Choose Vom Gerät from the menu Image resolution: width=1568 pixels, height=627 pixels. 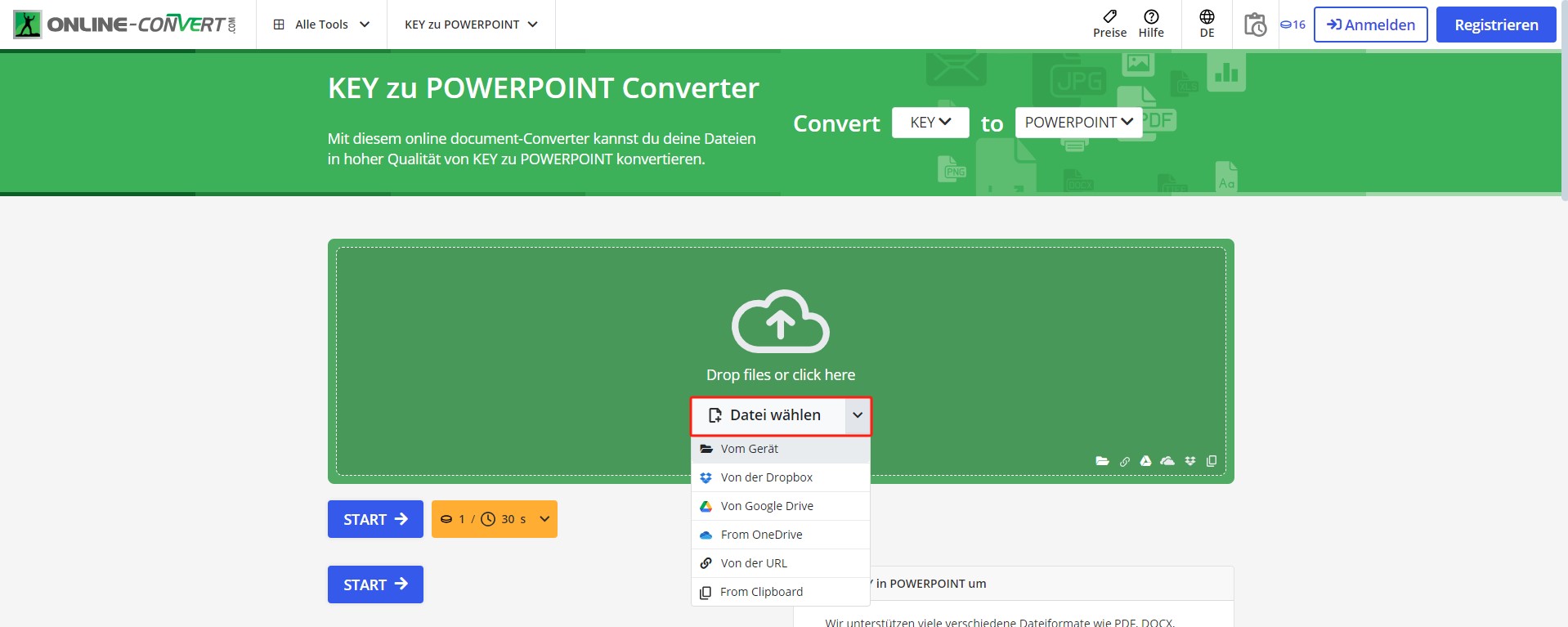[781, 449]
